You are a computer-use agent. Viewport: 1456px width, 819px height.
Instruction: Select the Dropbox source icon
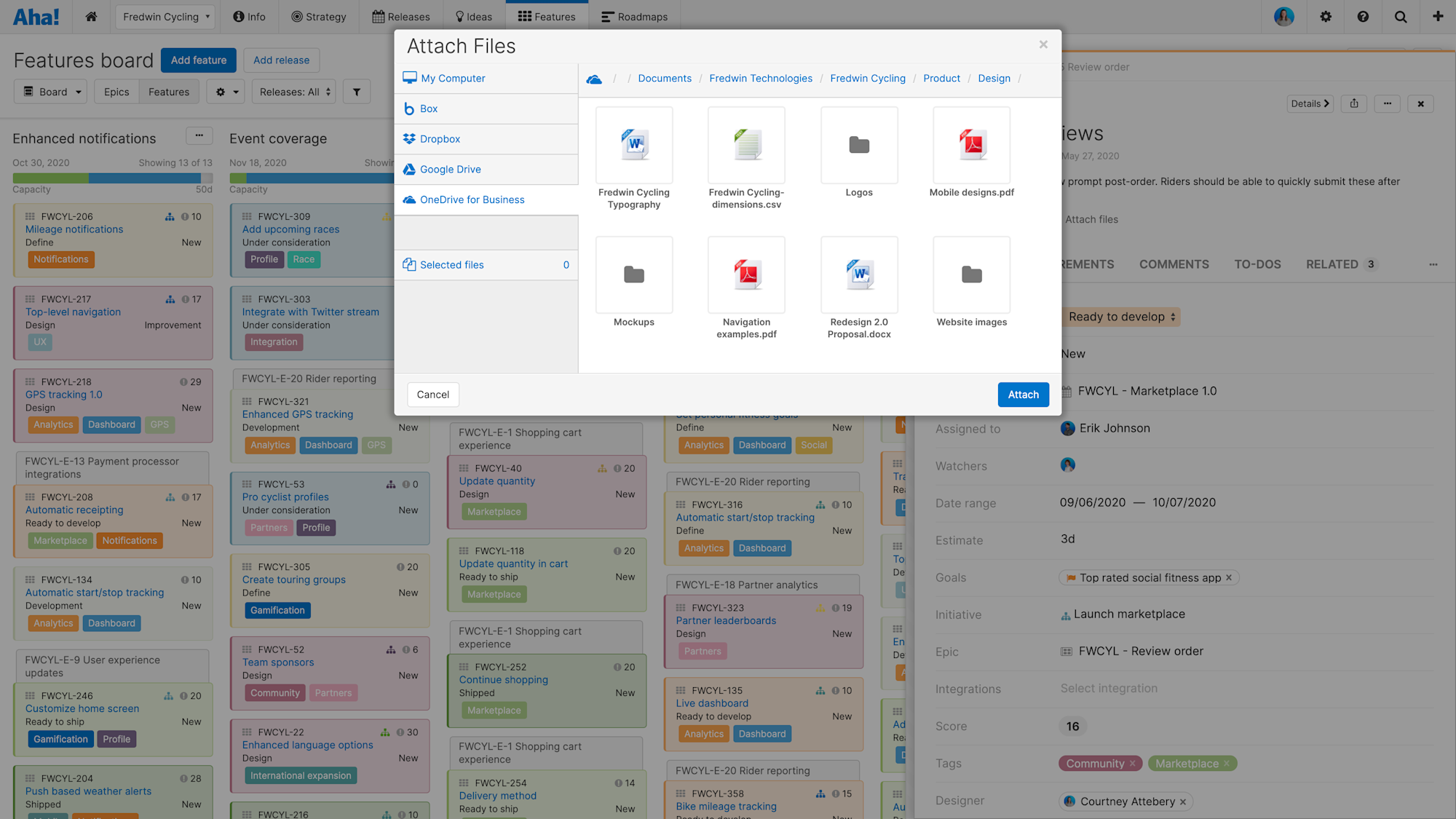tap(440, 138)
